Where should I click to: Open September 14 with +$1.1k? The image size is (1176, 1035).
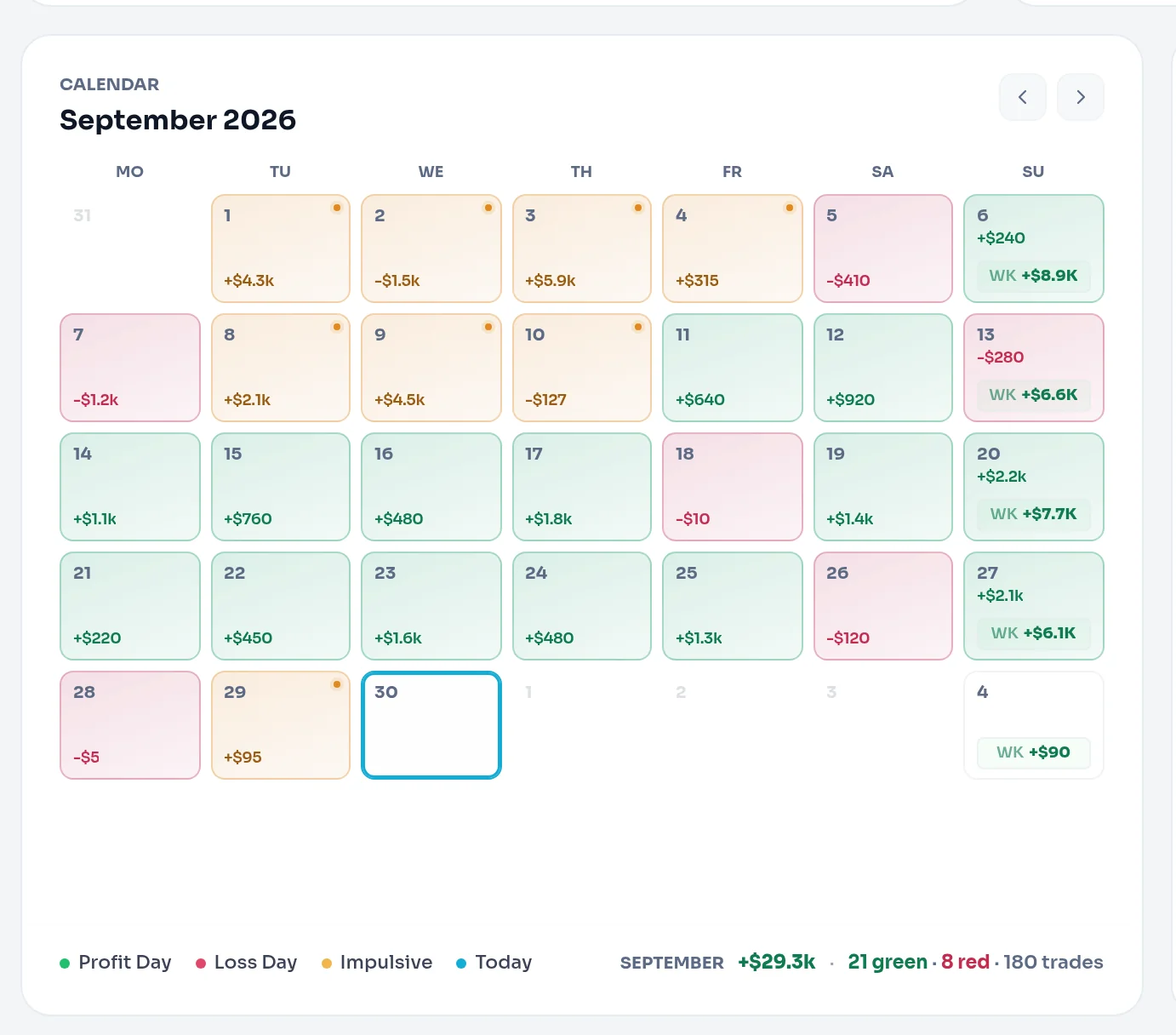[x=130, y=487]
